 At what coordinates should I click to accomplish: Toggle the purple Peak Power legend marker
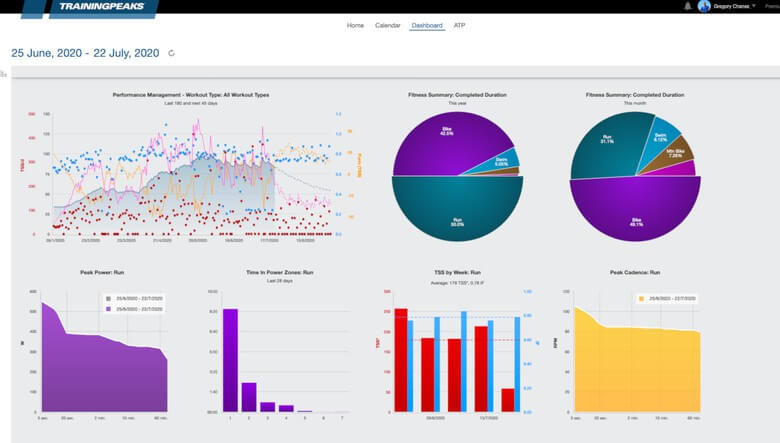pos(108,309)
